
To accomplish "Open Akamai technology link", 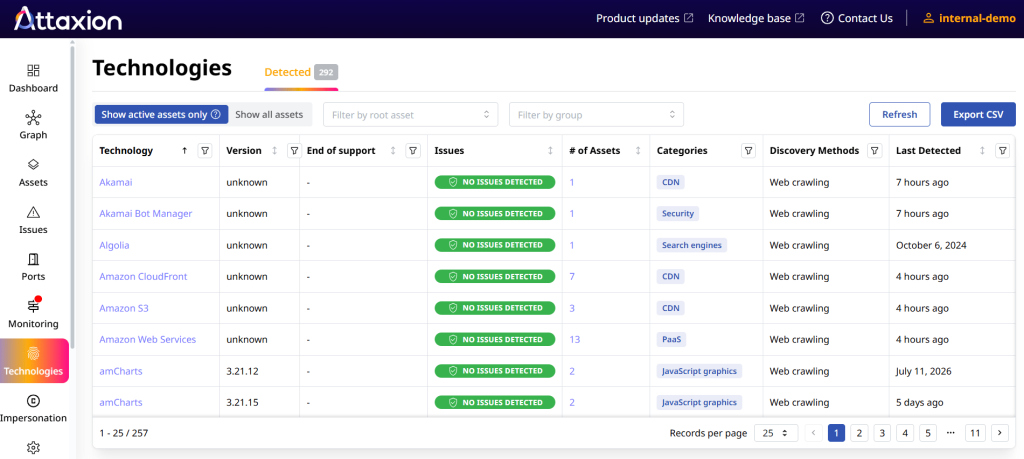I will (116, 182).
